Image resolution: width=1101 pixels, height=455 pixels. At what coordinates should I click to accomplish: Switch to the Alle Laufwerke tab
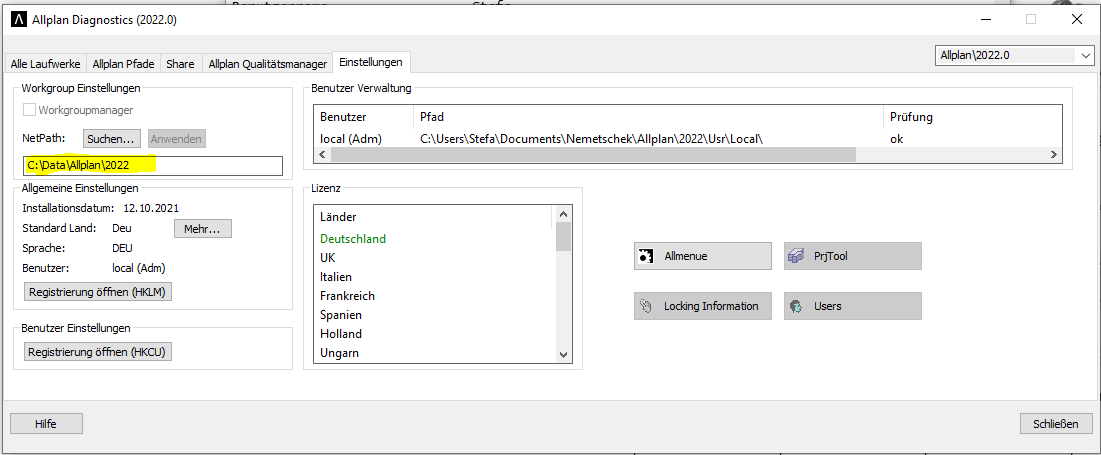(x=46, y=64)
